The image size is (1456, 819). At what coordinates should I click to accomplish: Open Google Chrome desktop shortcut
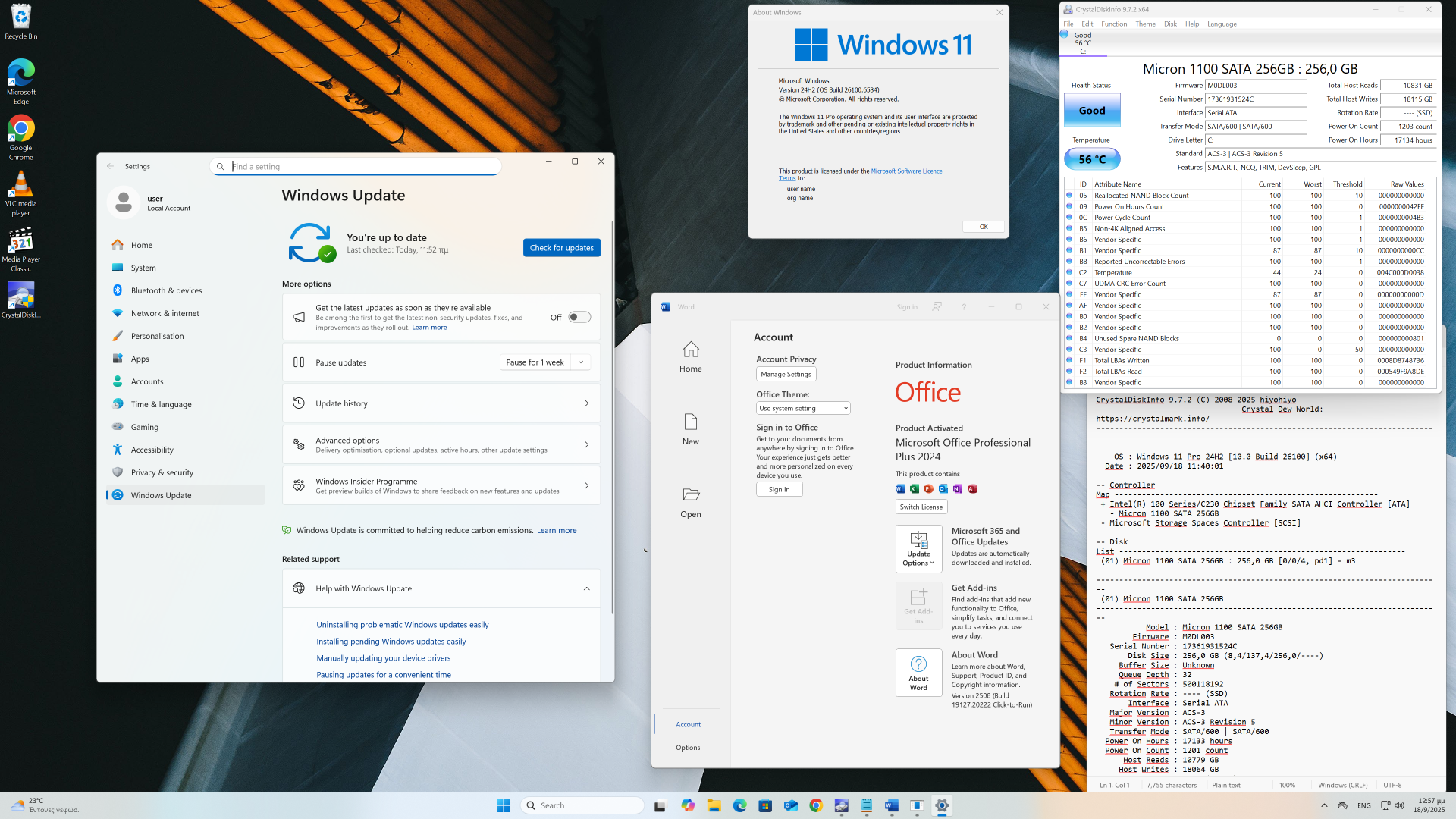[x=20, y=137]
